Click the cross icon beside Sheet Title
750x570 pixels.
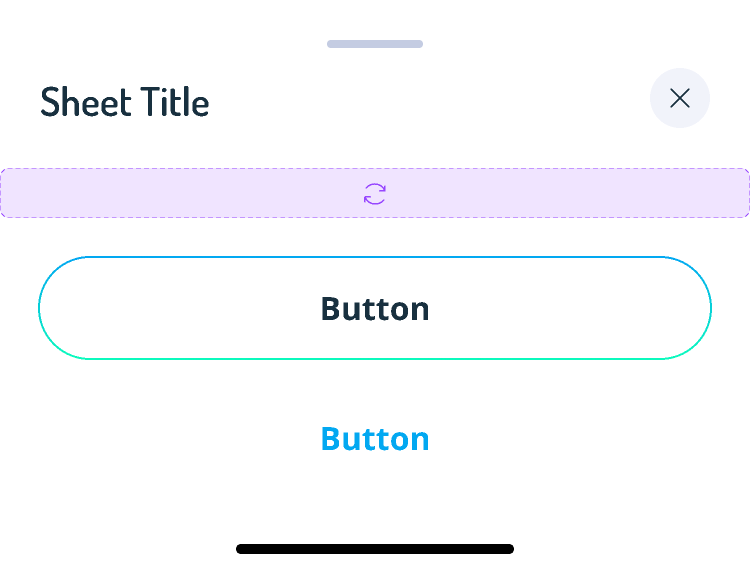(x=680, y=98)
